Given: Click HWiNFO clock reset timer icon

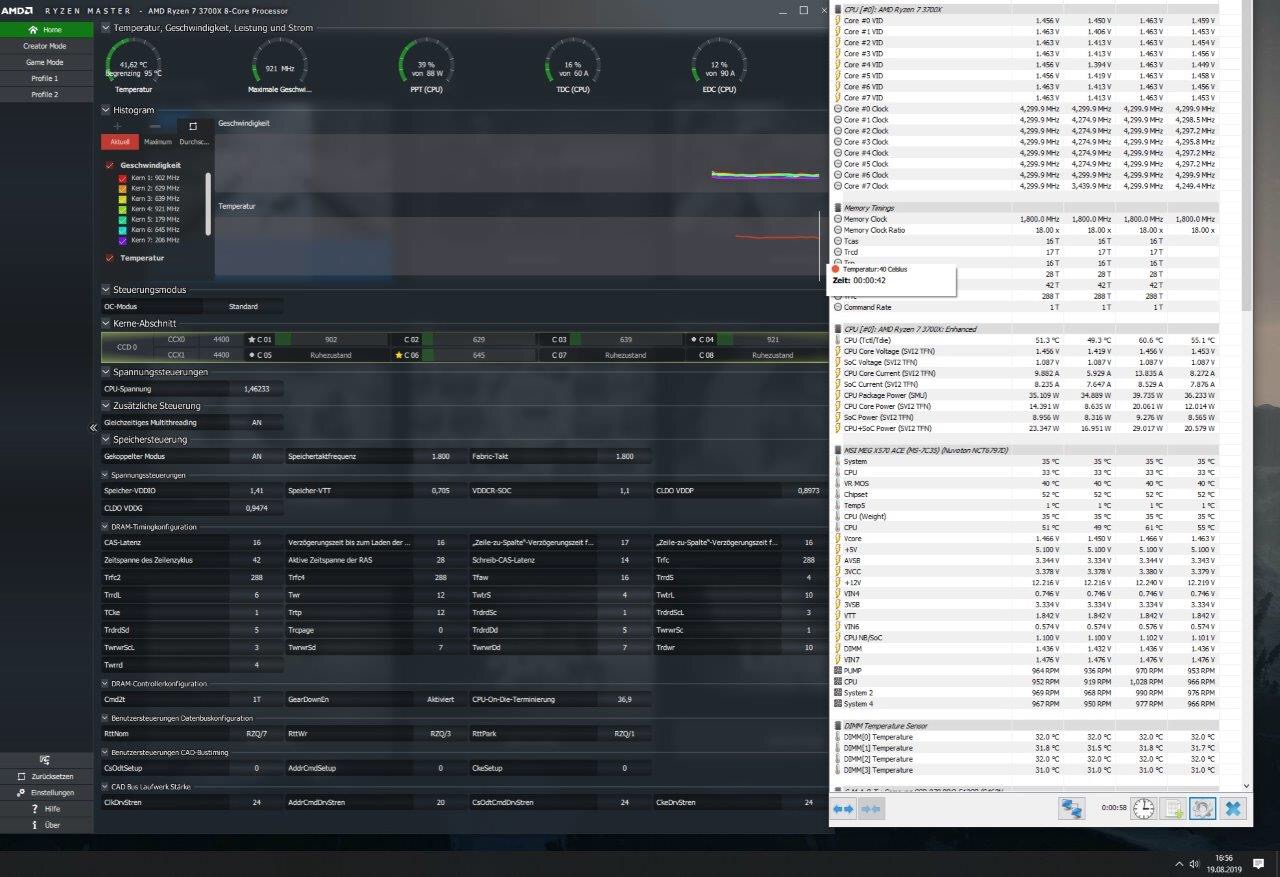Looking at the screenshot, I should tap(1144, 808).
